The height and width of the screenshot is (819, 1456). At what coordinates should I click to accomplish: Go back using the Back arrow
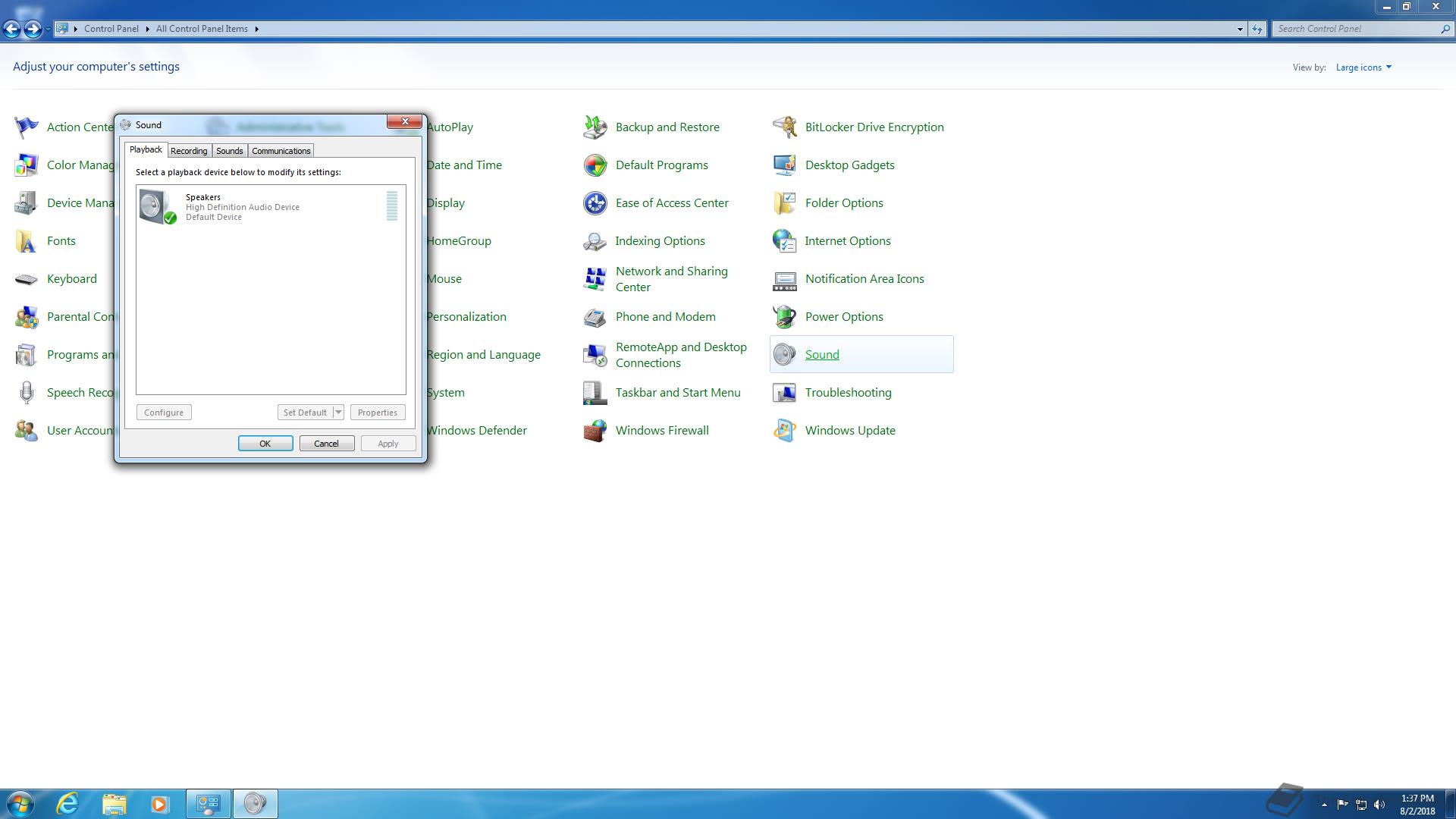point(11,29)
